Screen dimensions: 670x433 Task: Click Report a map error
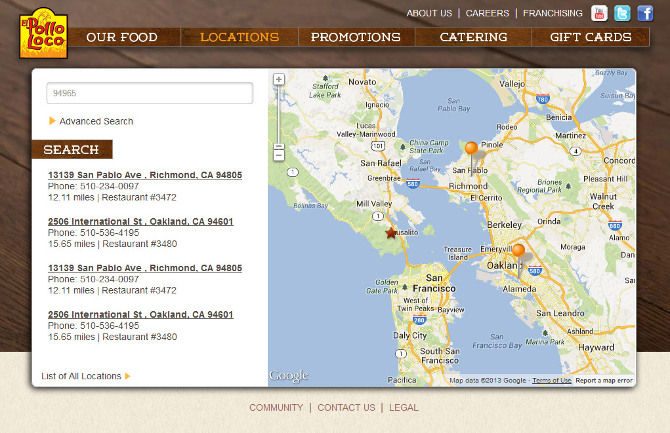coord(604,381)
